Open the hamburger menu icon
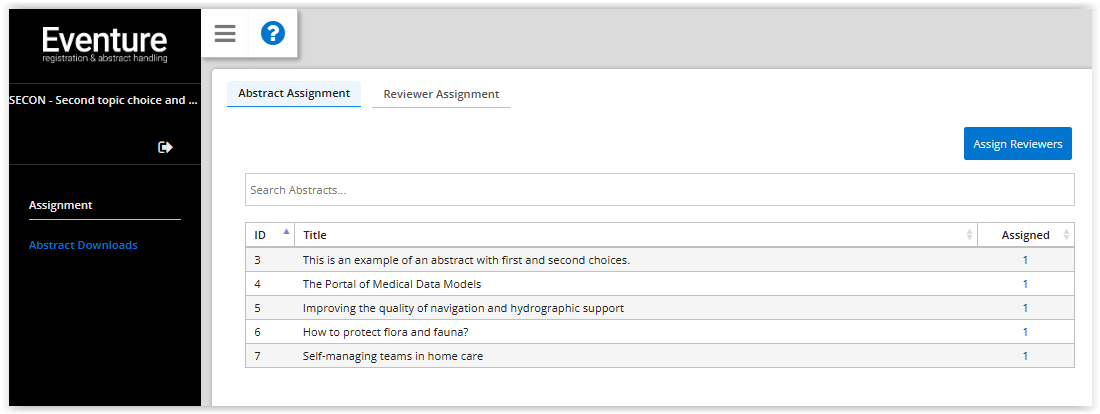The height and width of the screenshot is (414, 1100). click(225, 34)
